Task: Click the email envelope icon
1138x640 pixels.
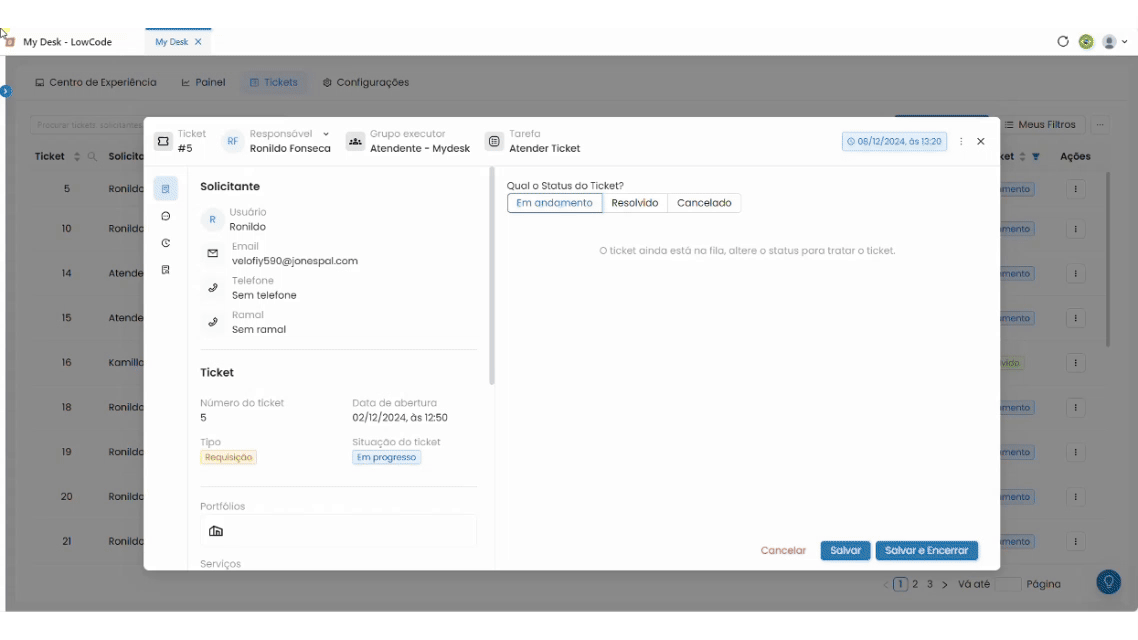Action: coord(213,253)
